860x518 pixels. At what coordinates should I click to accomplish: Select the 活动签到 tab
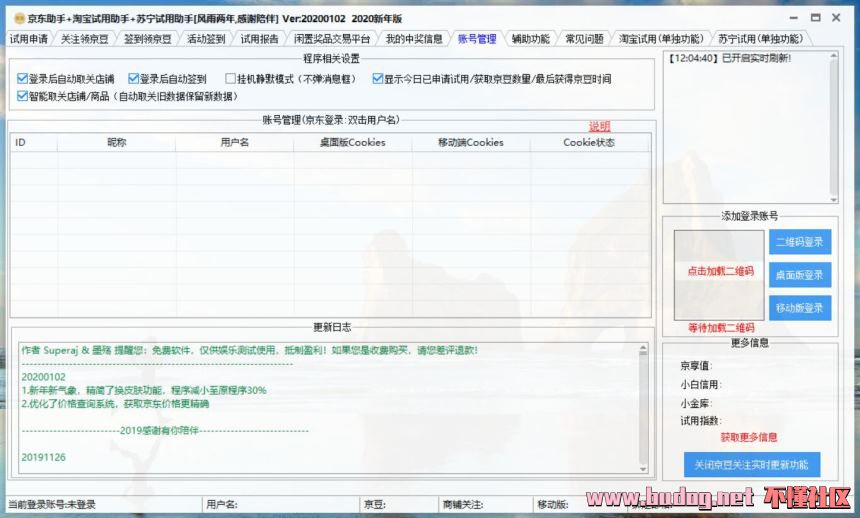(206, 39)
